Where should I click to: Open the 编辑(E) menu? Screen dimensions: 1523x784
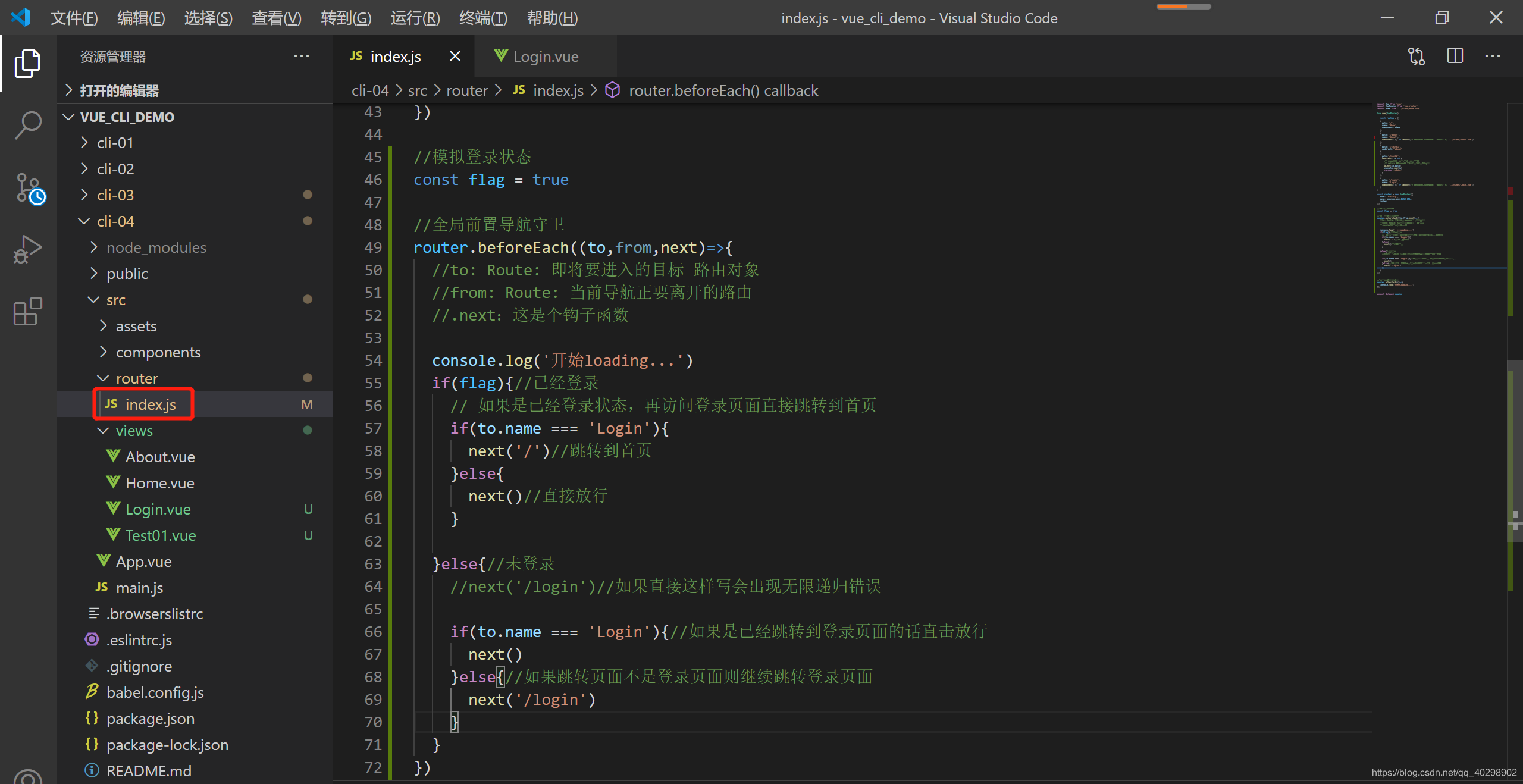click(x=141, y=18)
